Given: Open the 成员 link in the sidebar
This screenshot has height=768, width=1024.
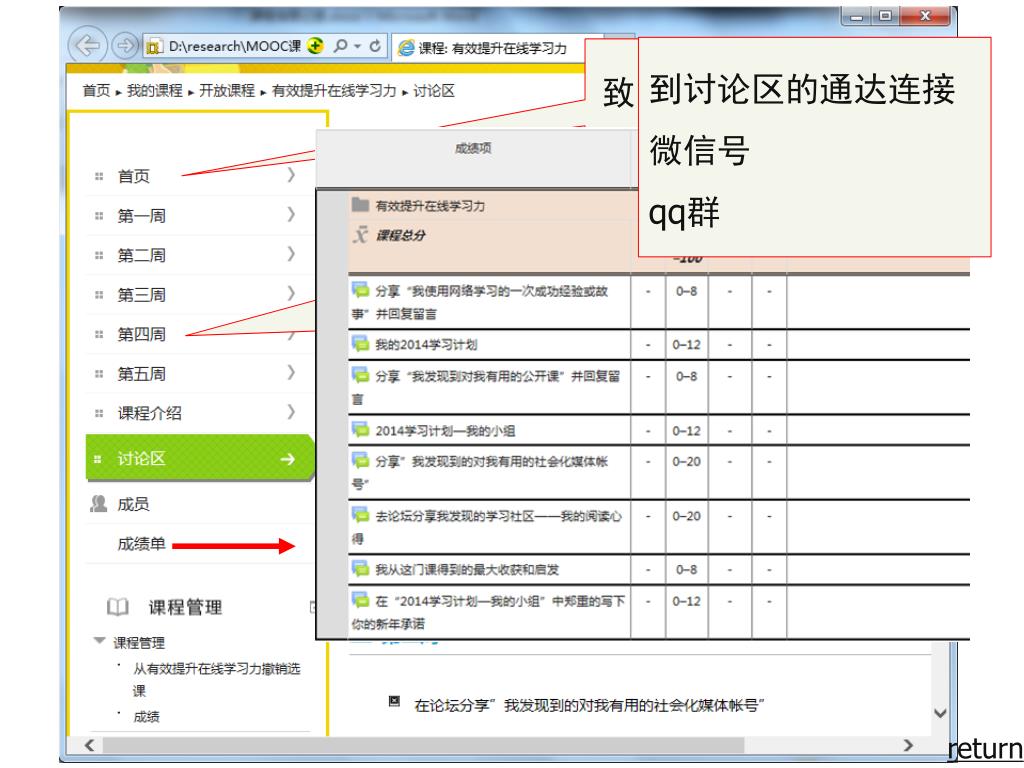Looking at the screenshot, I should (133, 504).
